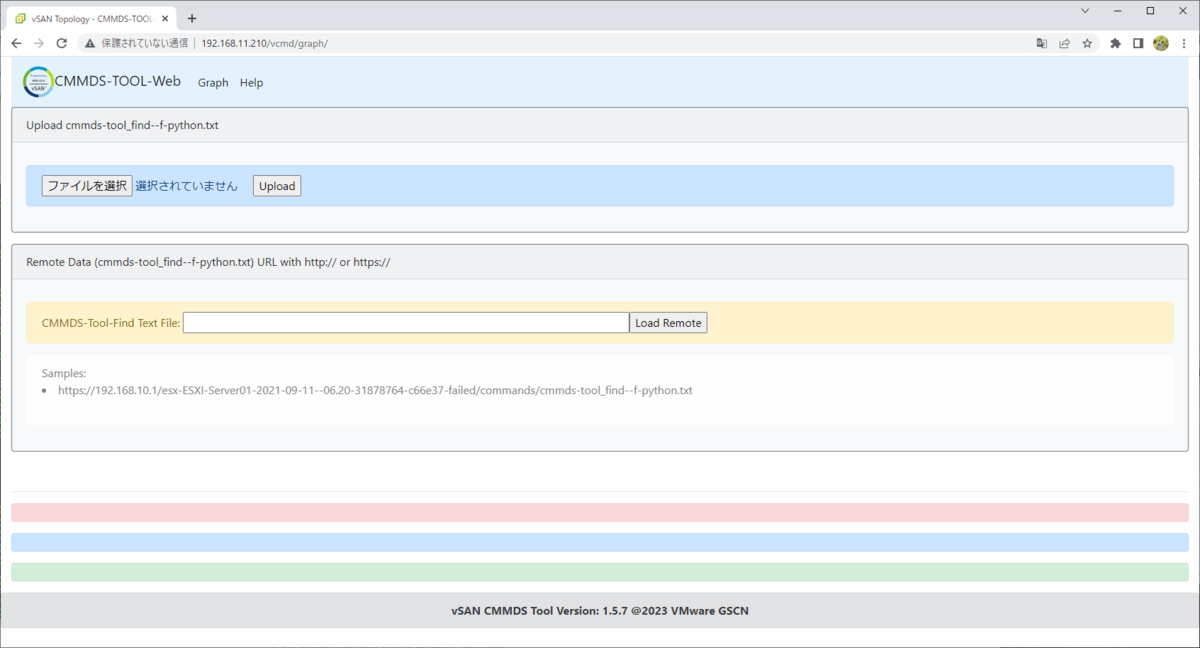Image resolution: width=1200 pixels, height=648 pixels.
Task: Click the not-secure warning triangle icon
Action: [x=89, y=43]
